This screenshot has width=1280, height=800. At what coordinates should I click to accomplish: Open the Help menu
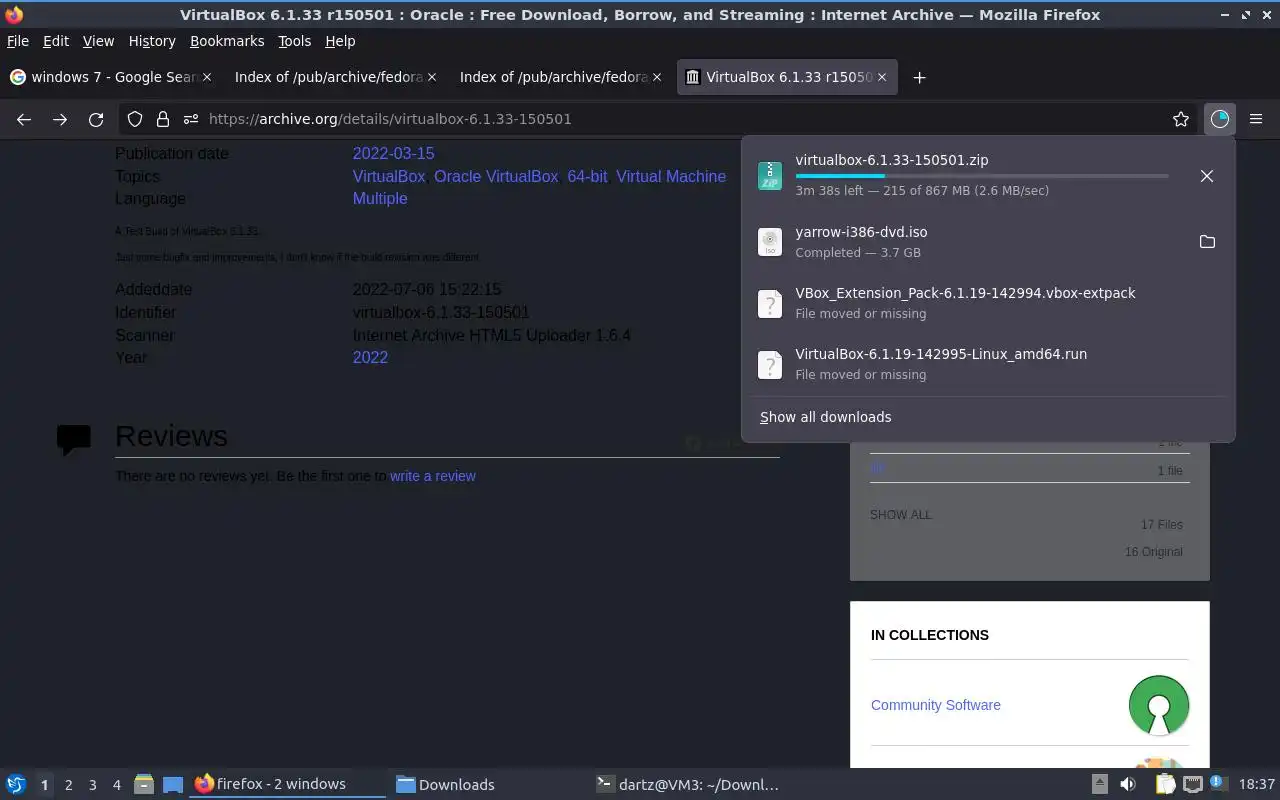pyautogui.click(x=340, y=41)
